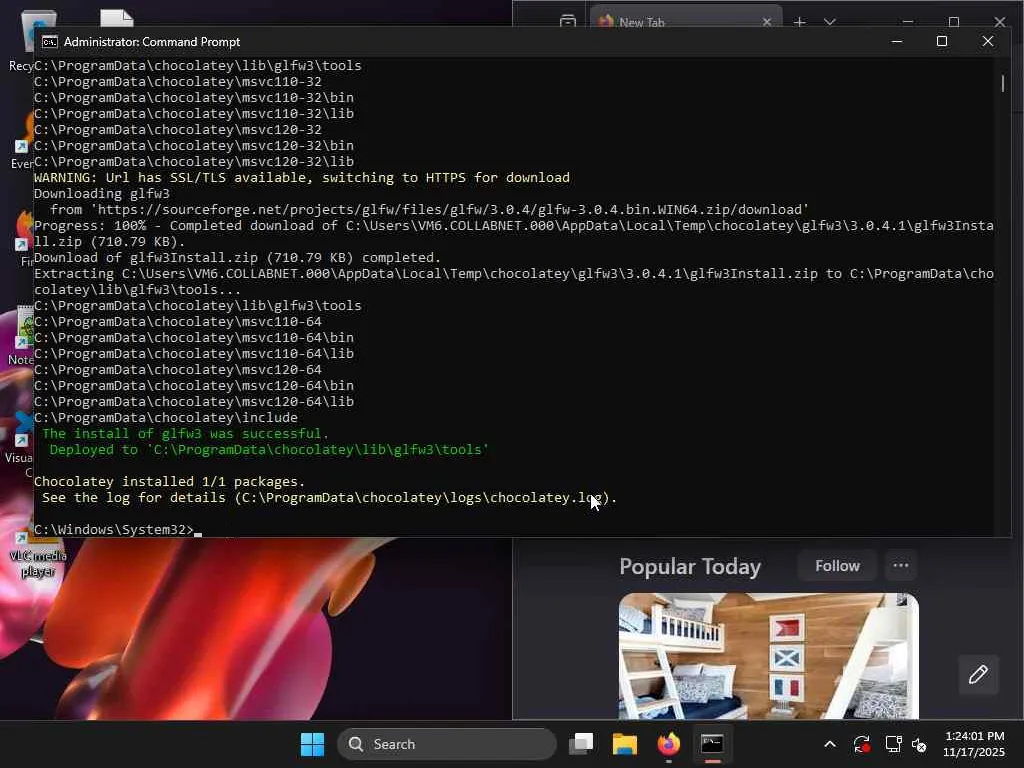The height and width of the screenshot is (768, 1024).
Task: Close the Command Prompt window
Action: pos(987,42)
